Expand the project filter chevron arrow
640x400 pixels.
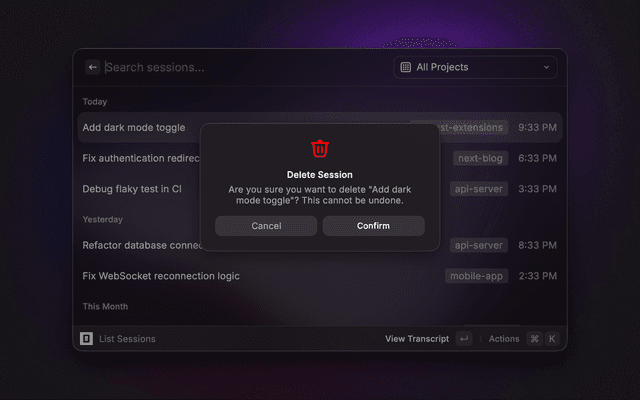(x=546, y=67)
